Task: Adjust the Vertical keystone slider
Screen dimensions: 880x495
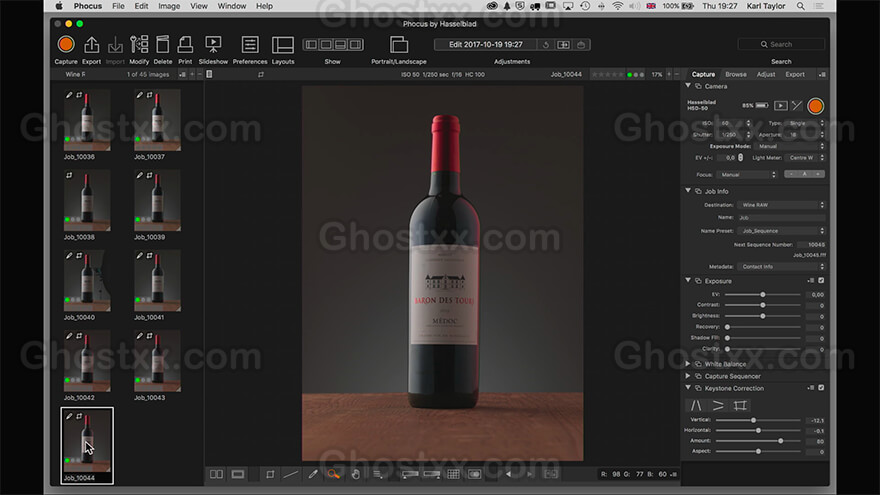Action: tap(758, 420)
